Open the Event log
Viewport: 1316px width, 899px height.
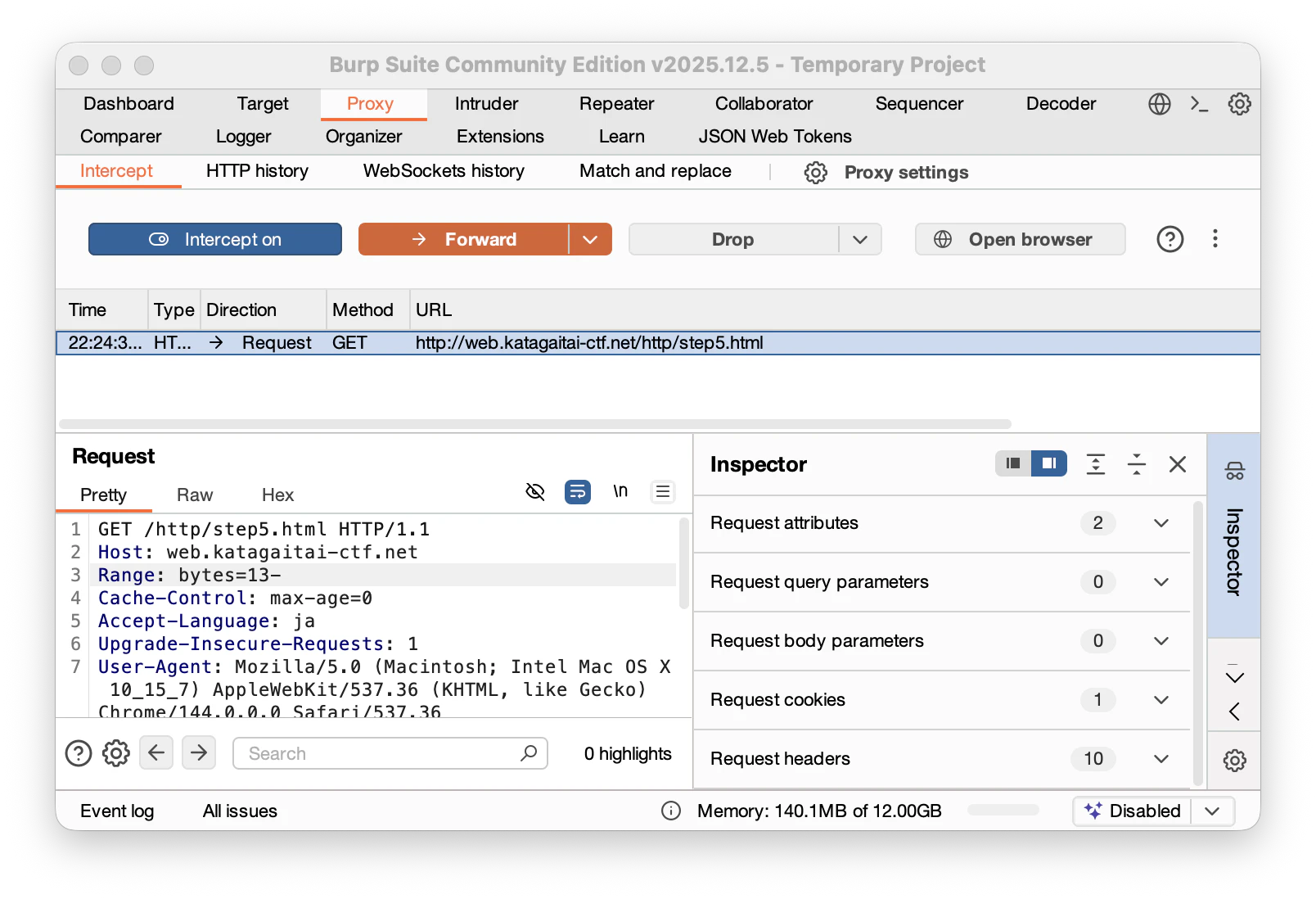[117, 811]
